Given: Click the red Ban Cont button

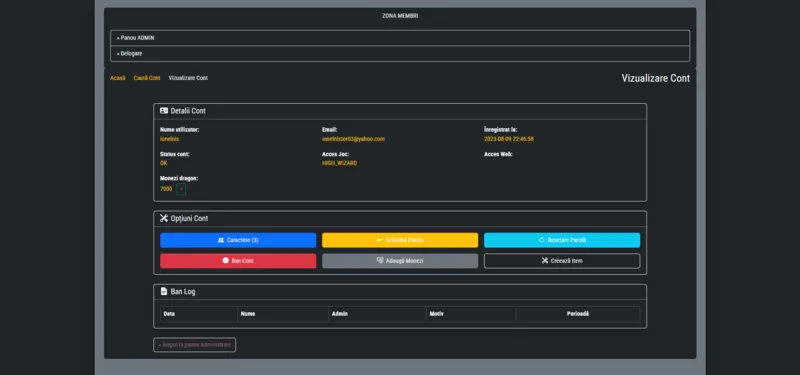Looking at the screenshot, I should [x=238, y=261].
